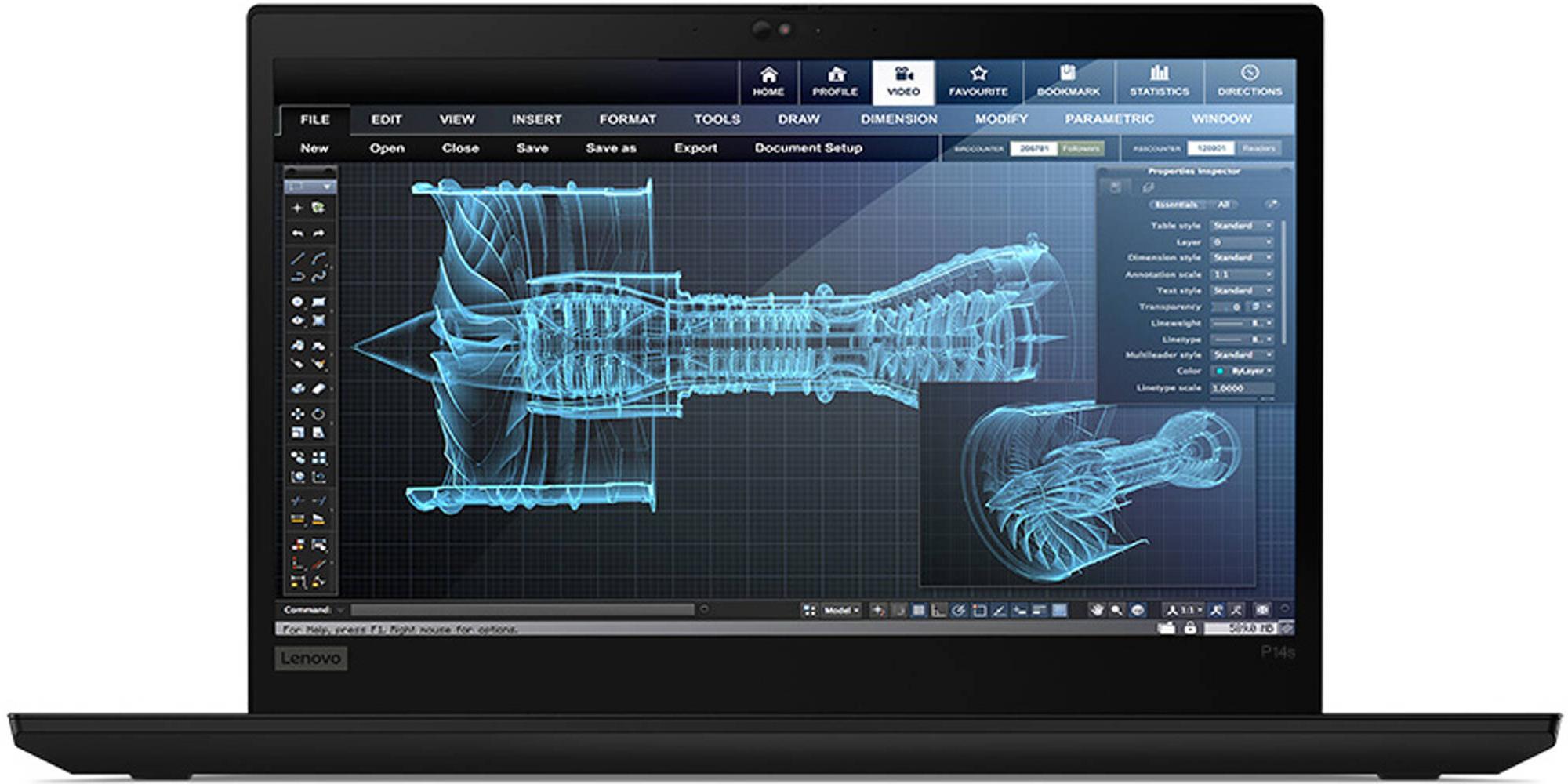This screenshot has width=1568, height=784.
Task: Select the Line drawing tool
Action: pos(298,258)
